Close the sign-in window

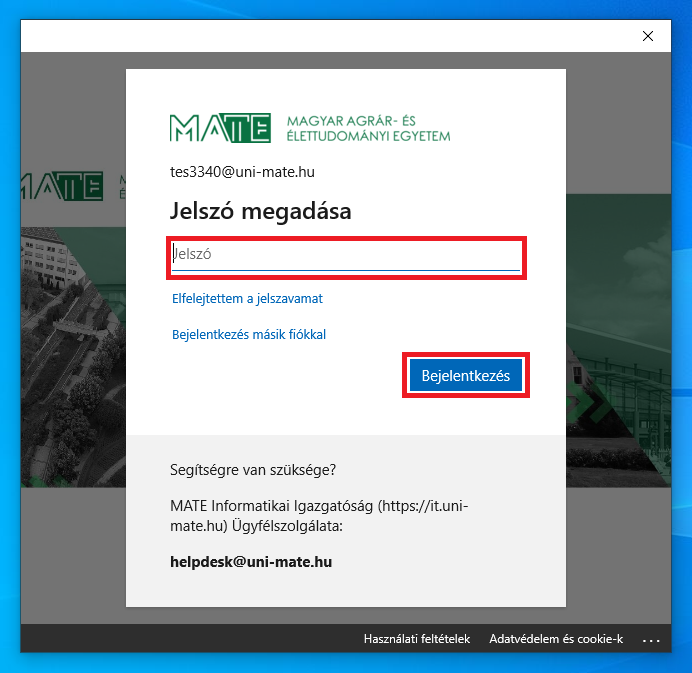pyautogui.click(x=648, y=36)
